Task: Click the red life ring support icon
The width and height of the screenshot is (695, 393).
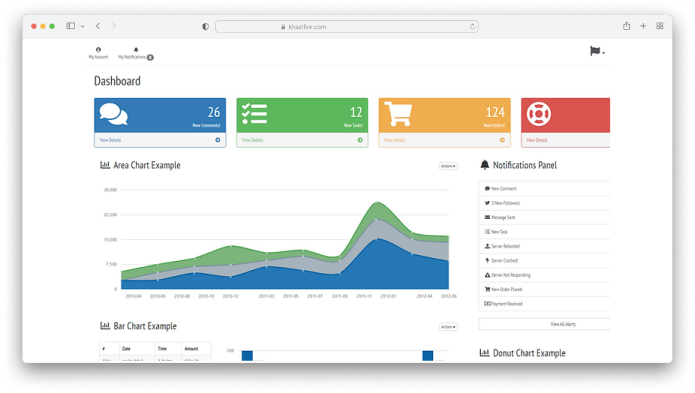Action: 539,114
